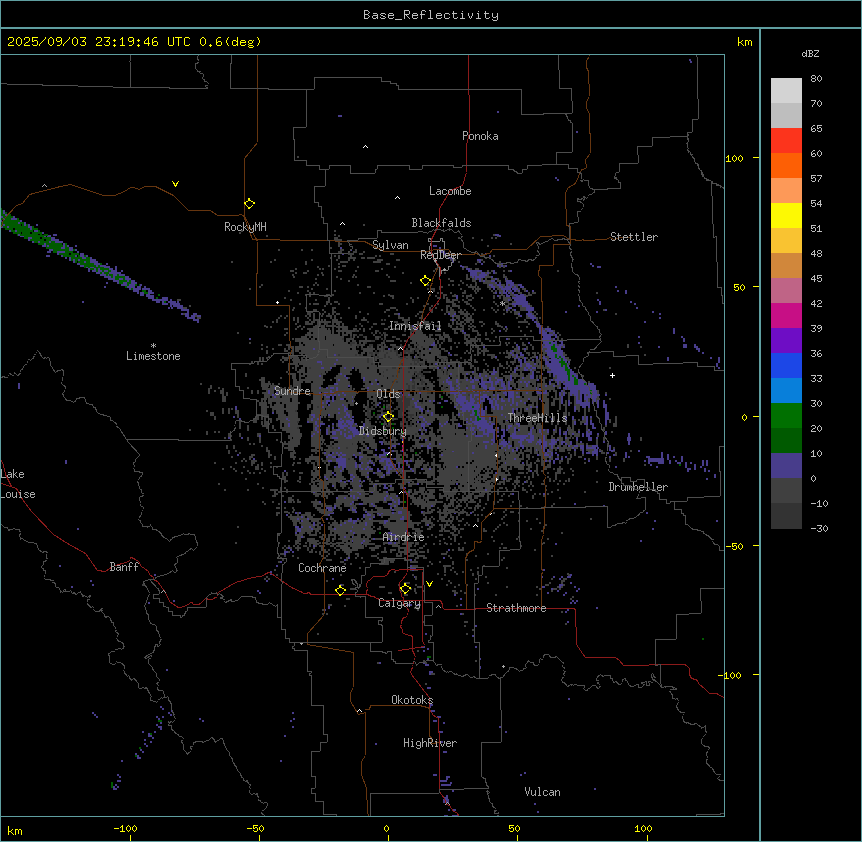The height and width of the screenshot is (842, 862).
Task: Click the ThreeHills label
Action: click(x=537, y=418)
